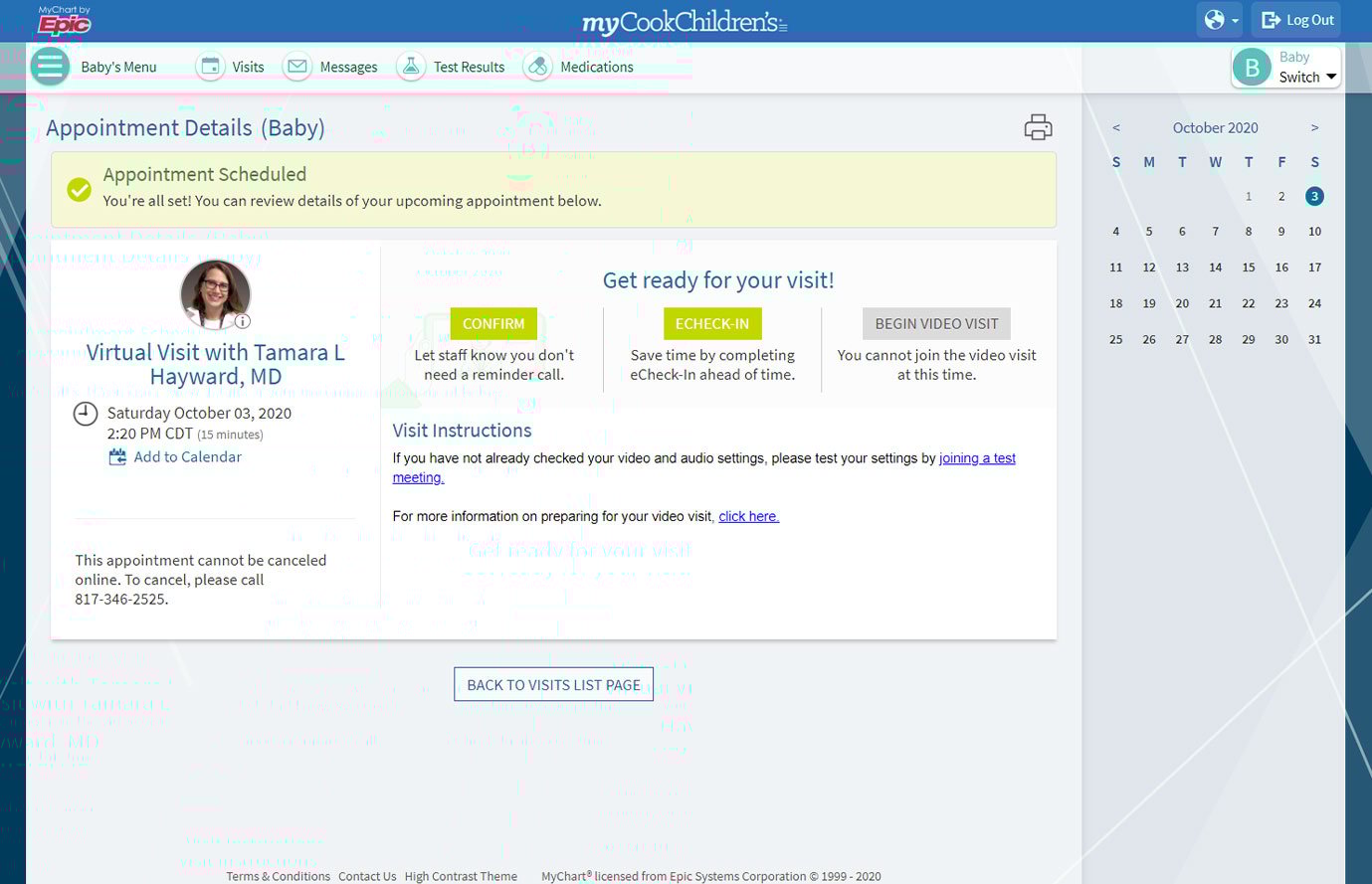1372x884 pixels.
Task: Select October 3 in the calendar
Action: 1314,196
